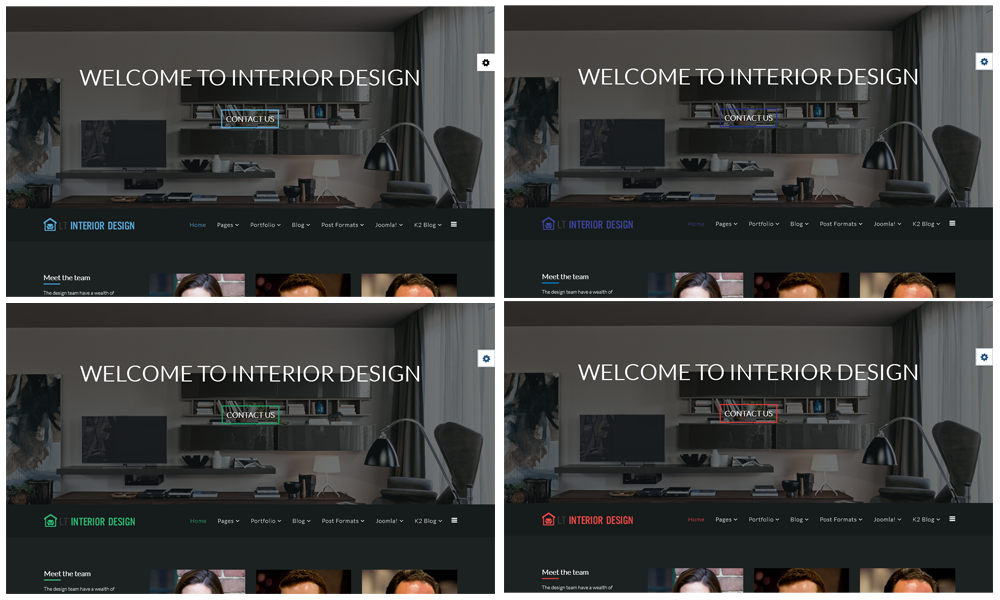The width and height of the screenshot is (1000, 600).
Task: Click woman's team photo in green themed preview
Action: [x=198, y=581]
